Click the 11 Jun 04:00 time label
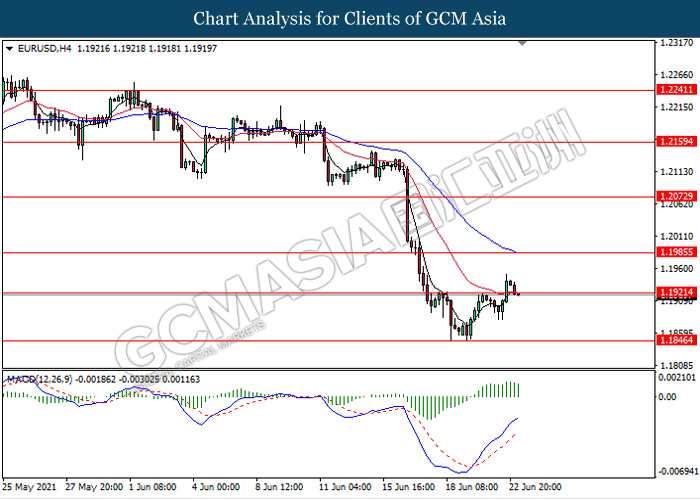700x500 pixels. point(345,487)
